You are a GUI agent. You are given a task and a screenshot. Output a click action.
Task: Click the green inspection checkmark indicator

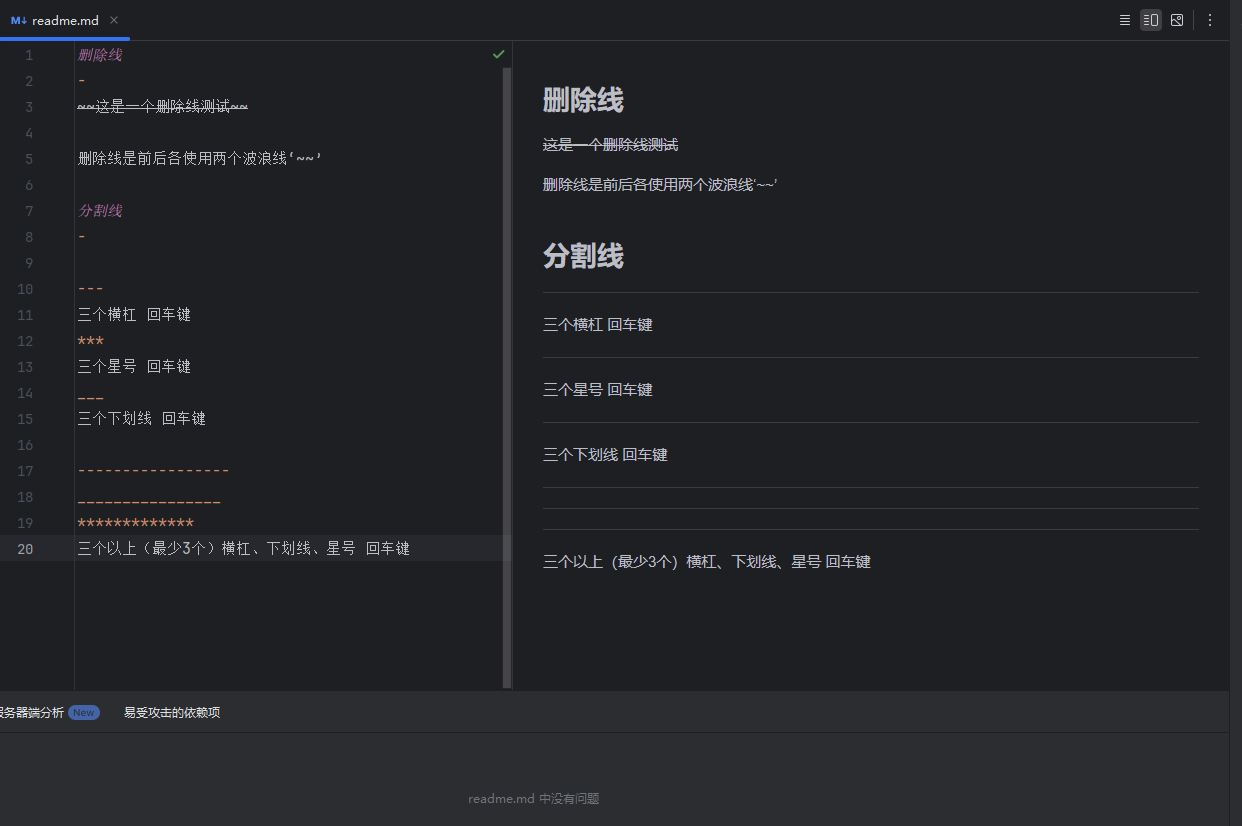pos(499,54)
